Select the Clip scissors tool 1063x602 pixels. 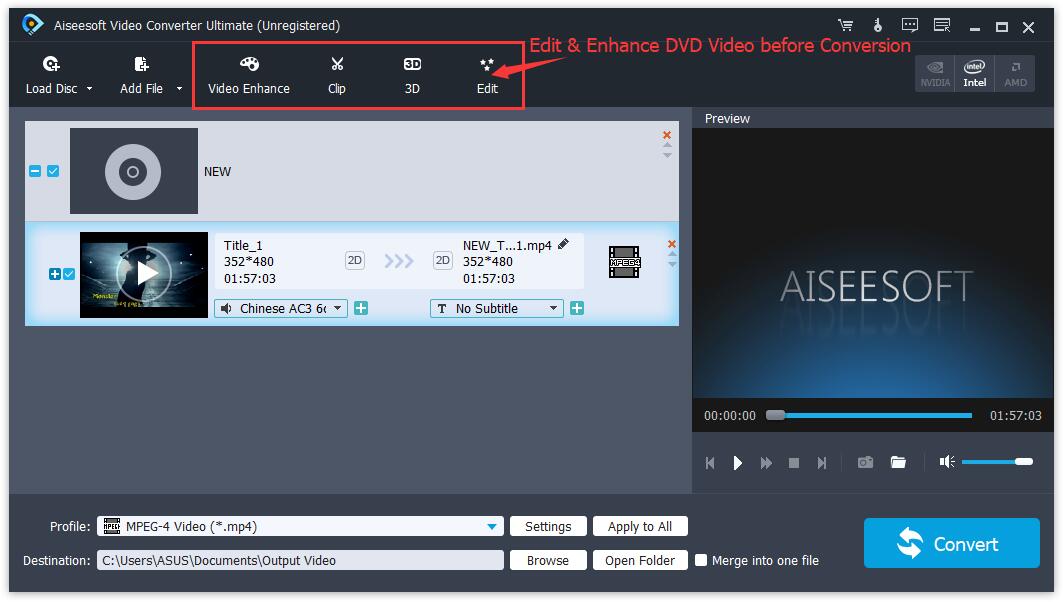[x=337, y=75]
